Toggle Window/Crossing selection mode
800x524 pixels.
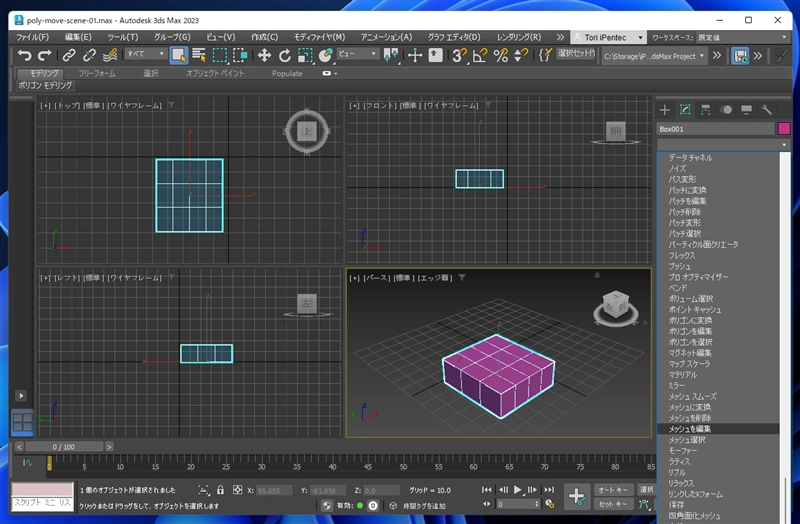(240, 55)
